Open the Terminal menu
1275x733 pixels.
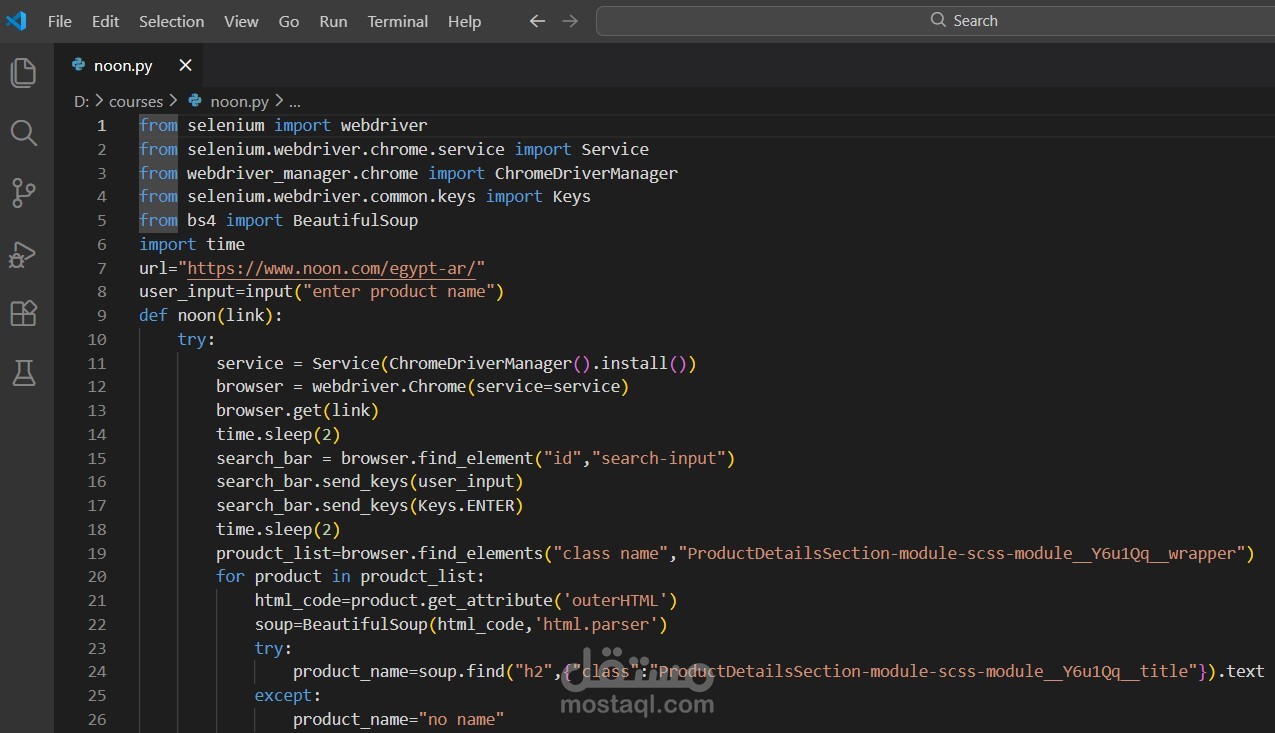(x=397, y=21)
